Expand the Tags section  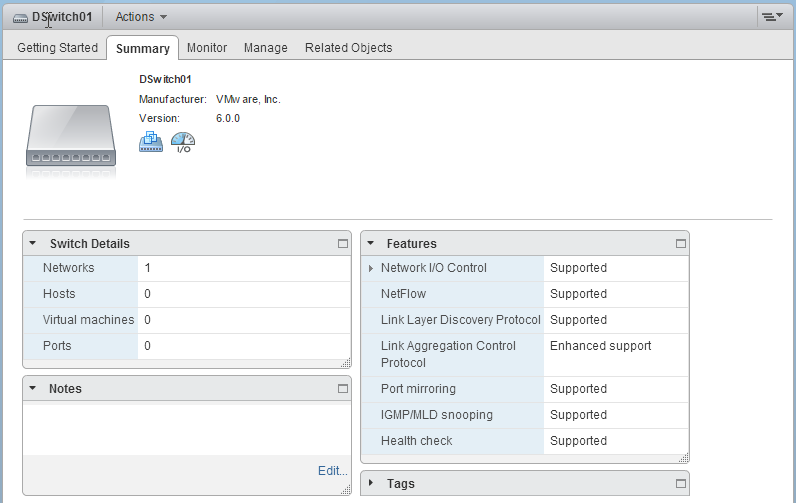coord(370,483)
